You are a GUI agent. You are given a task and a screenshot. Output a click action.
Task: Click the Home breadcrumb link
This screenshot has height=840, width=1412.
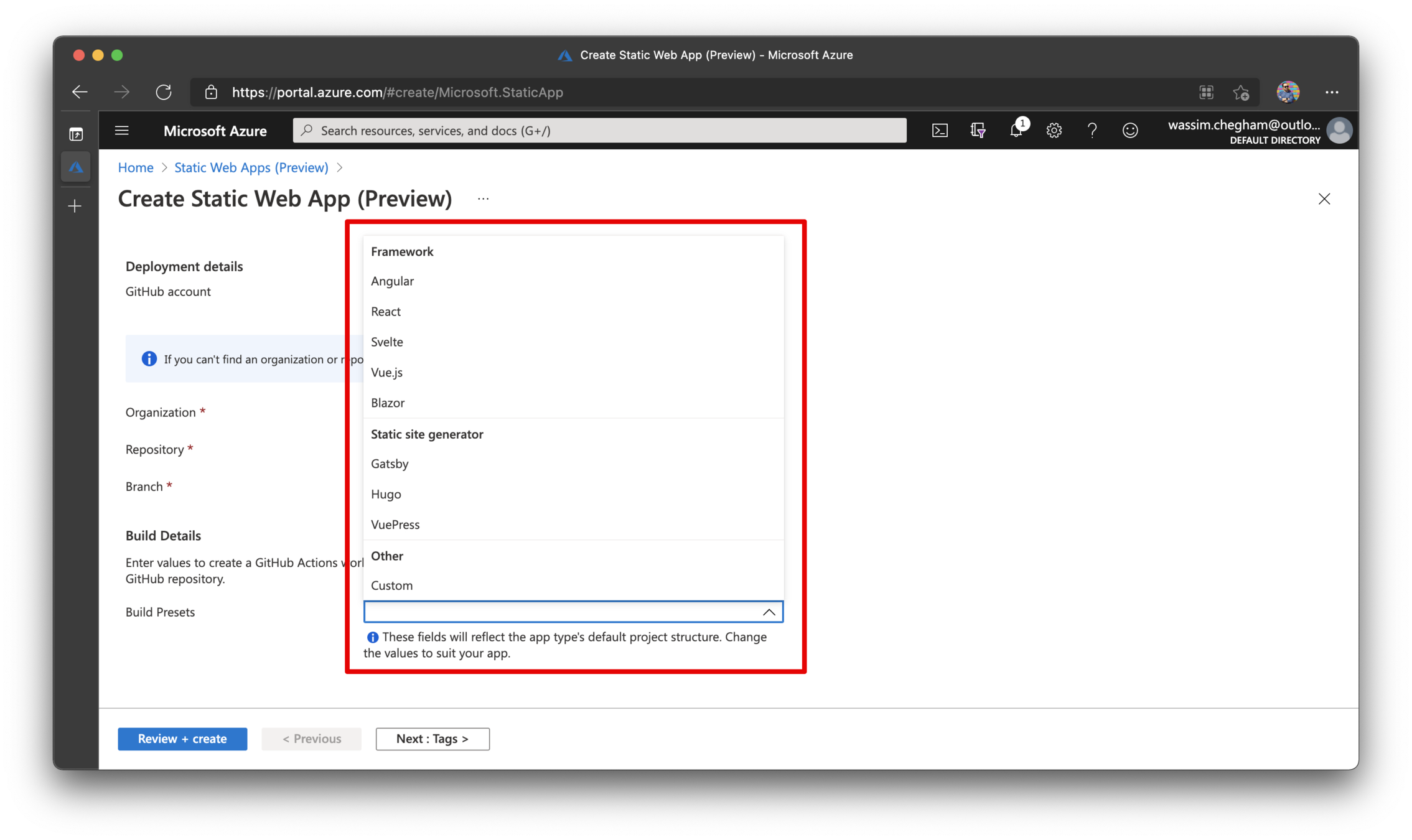point(136,167)
